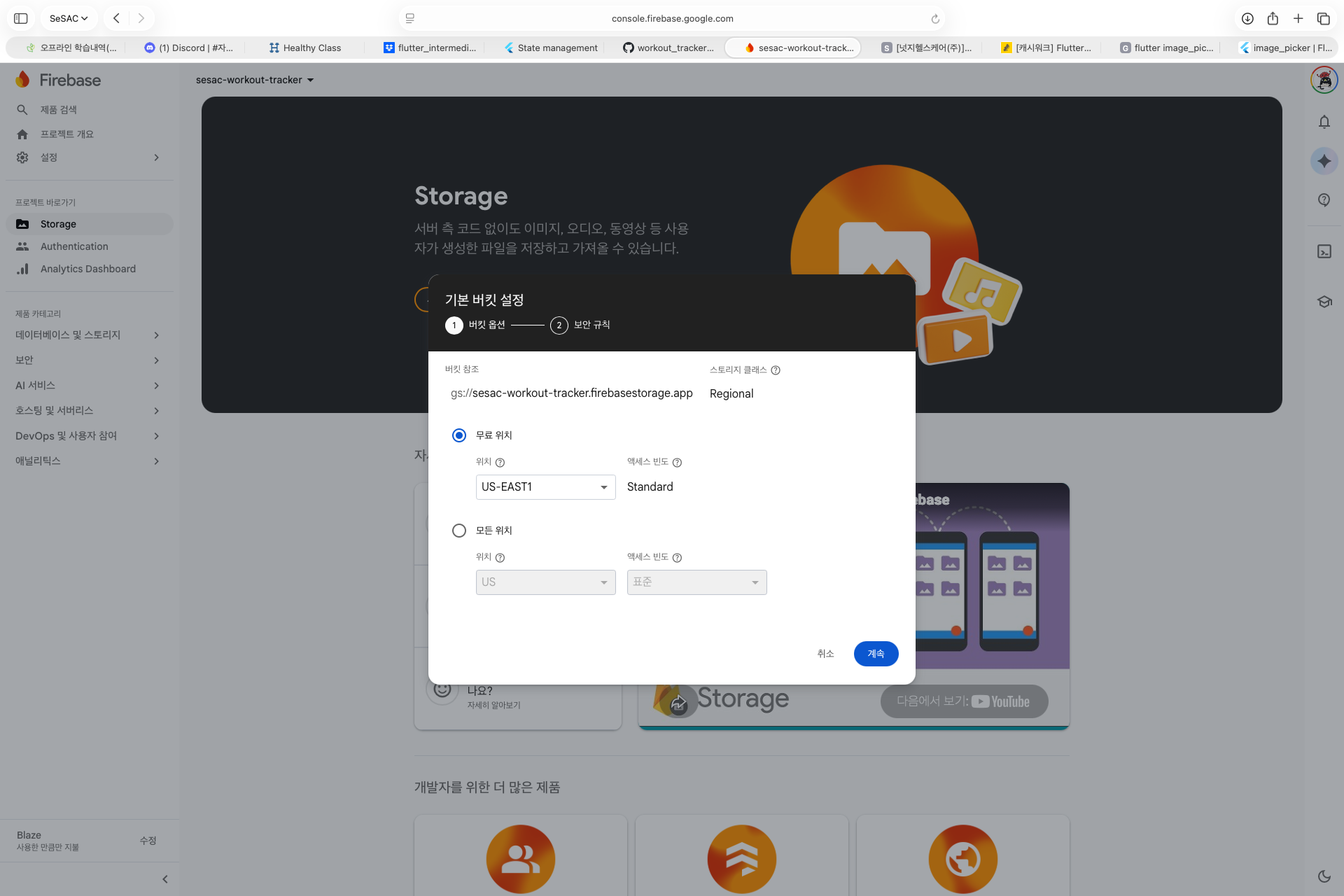Switch to the Discord browser tab
Viewport: 1344px width, 896px height.
click(188, 48)
